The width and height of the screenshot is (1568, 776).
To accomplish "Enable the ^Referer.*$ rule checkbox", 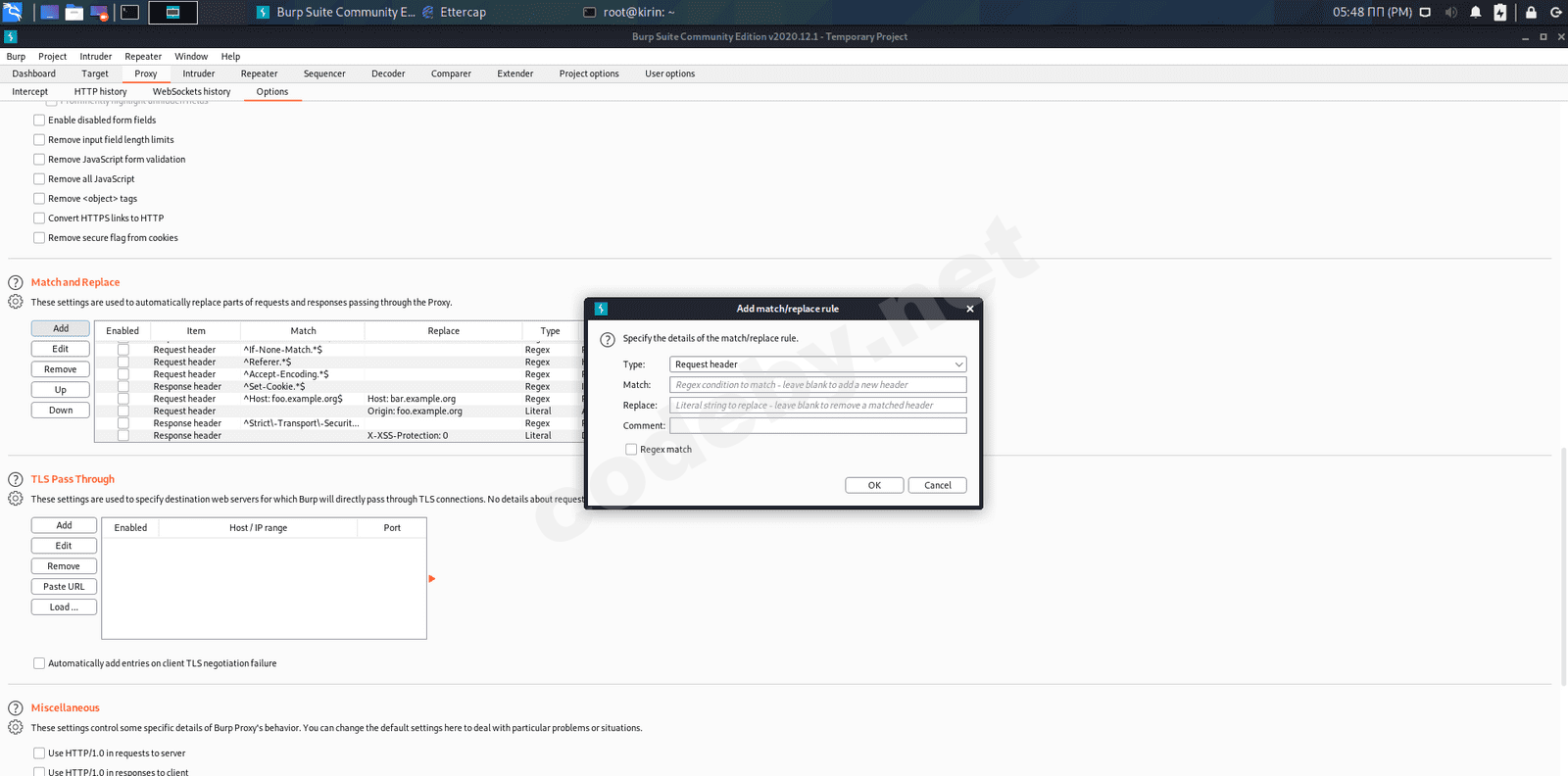I will (123, 362).
